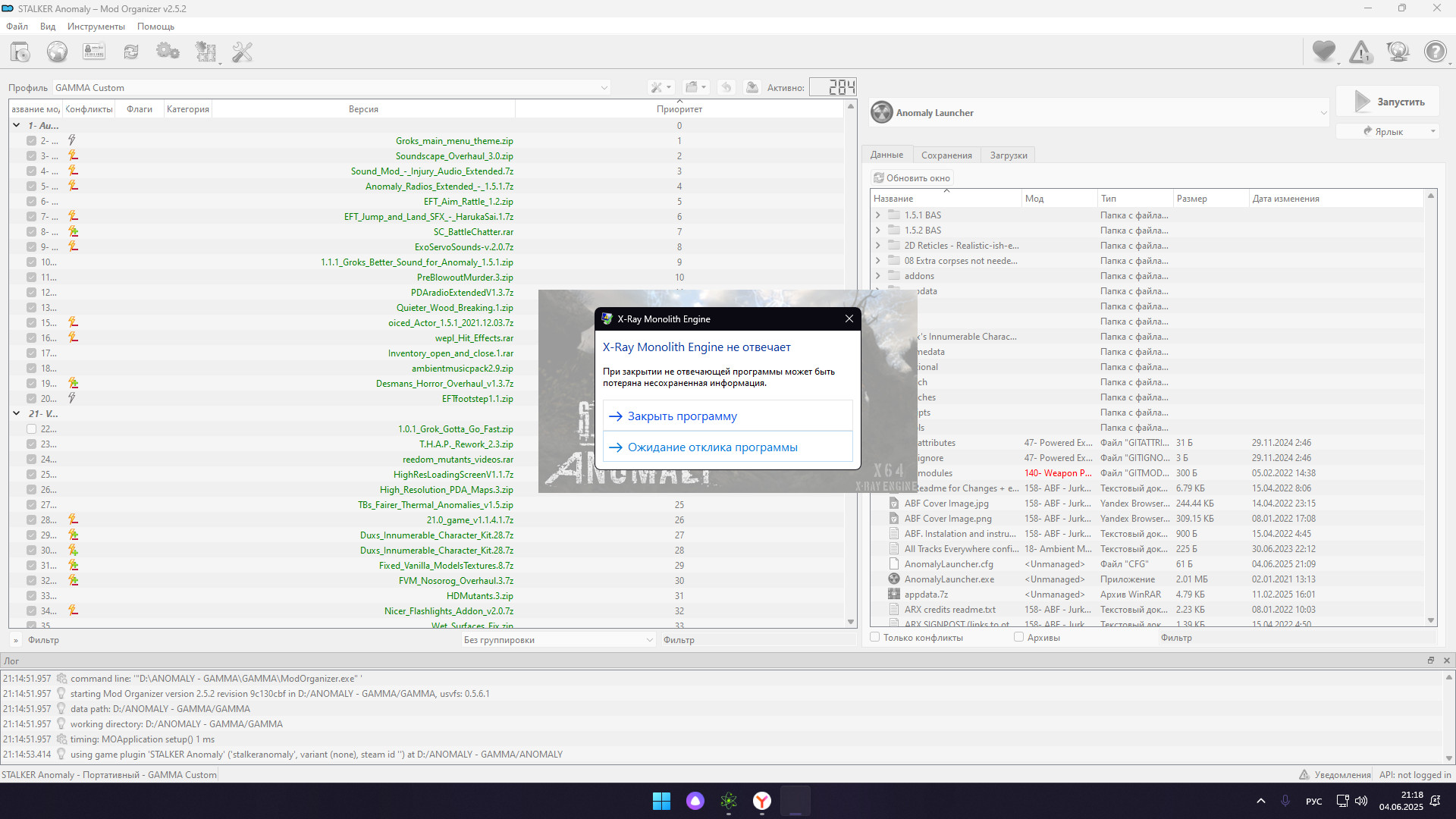Switch to the Загрузки tab
Image resolution: width=1456 pixels, height=819 pixels.
click(1009, 155)
